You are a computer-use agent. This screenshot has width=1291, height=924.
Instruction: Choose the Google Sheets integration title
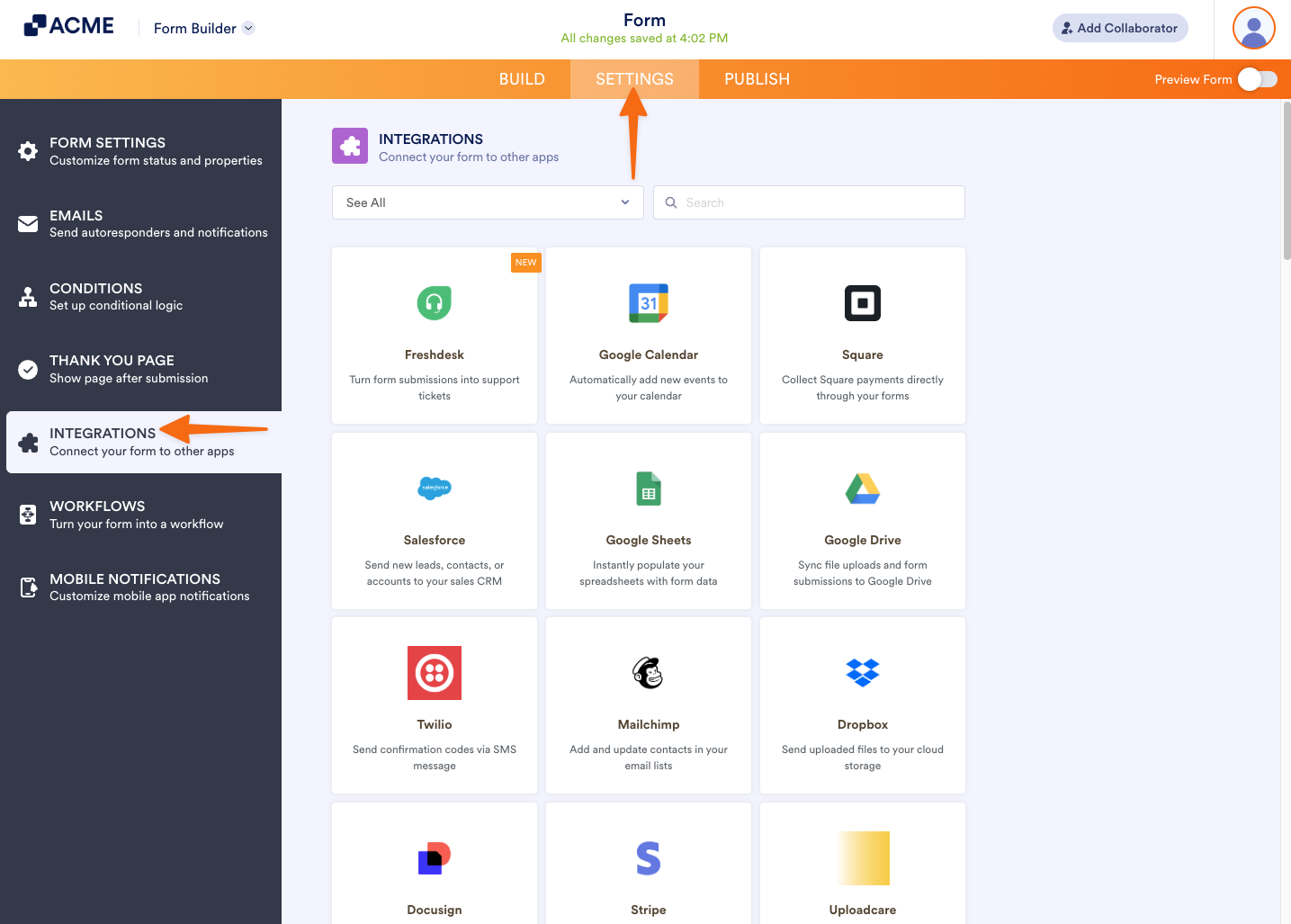coord(649,540)
